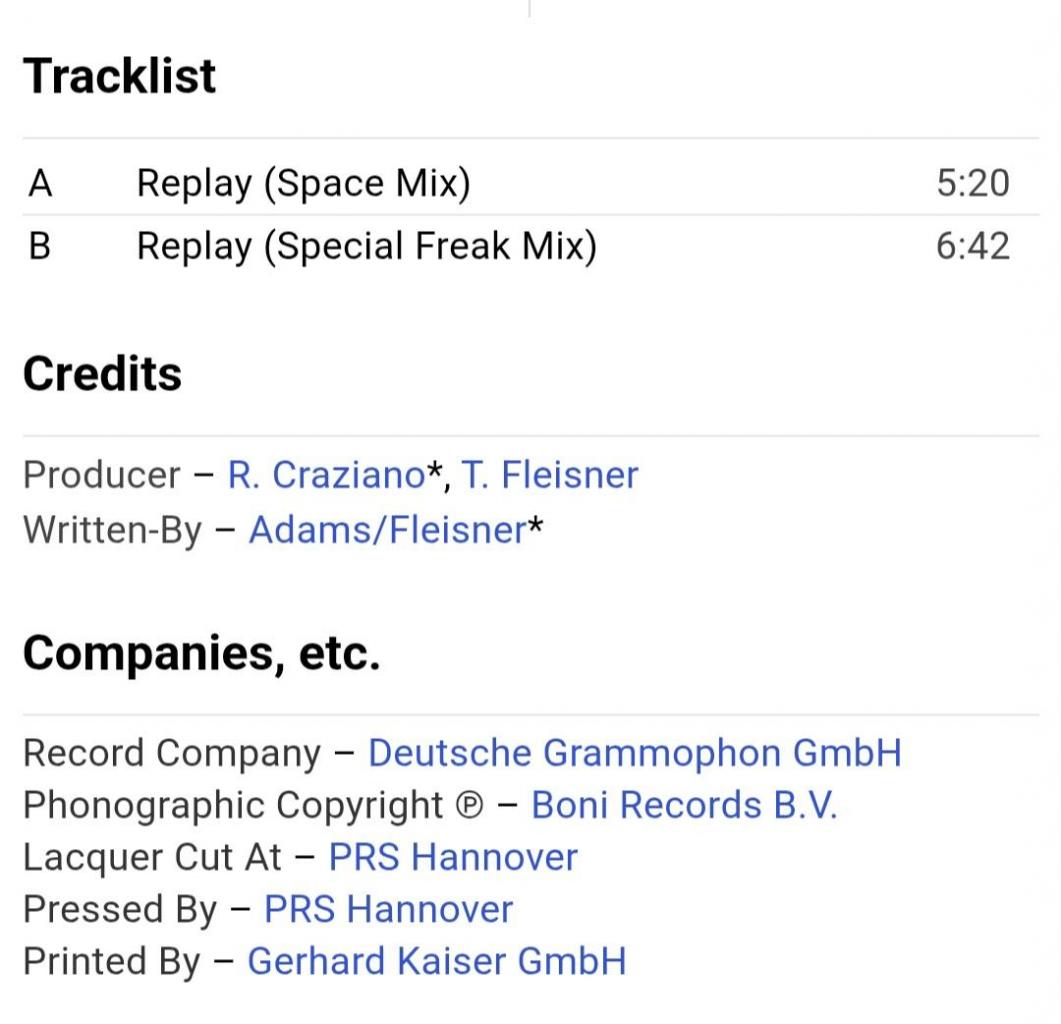Open the T. Fleisner producer link
Screen dimensions: 1061x1024
(x=549, y=474)
